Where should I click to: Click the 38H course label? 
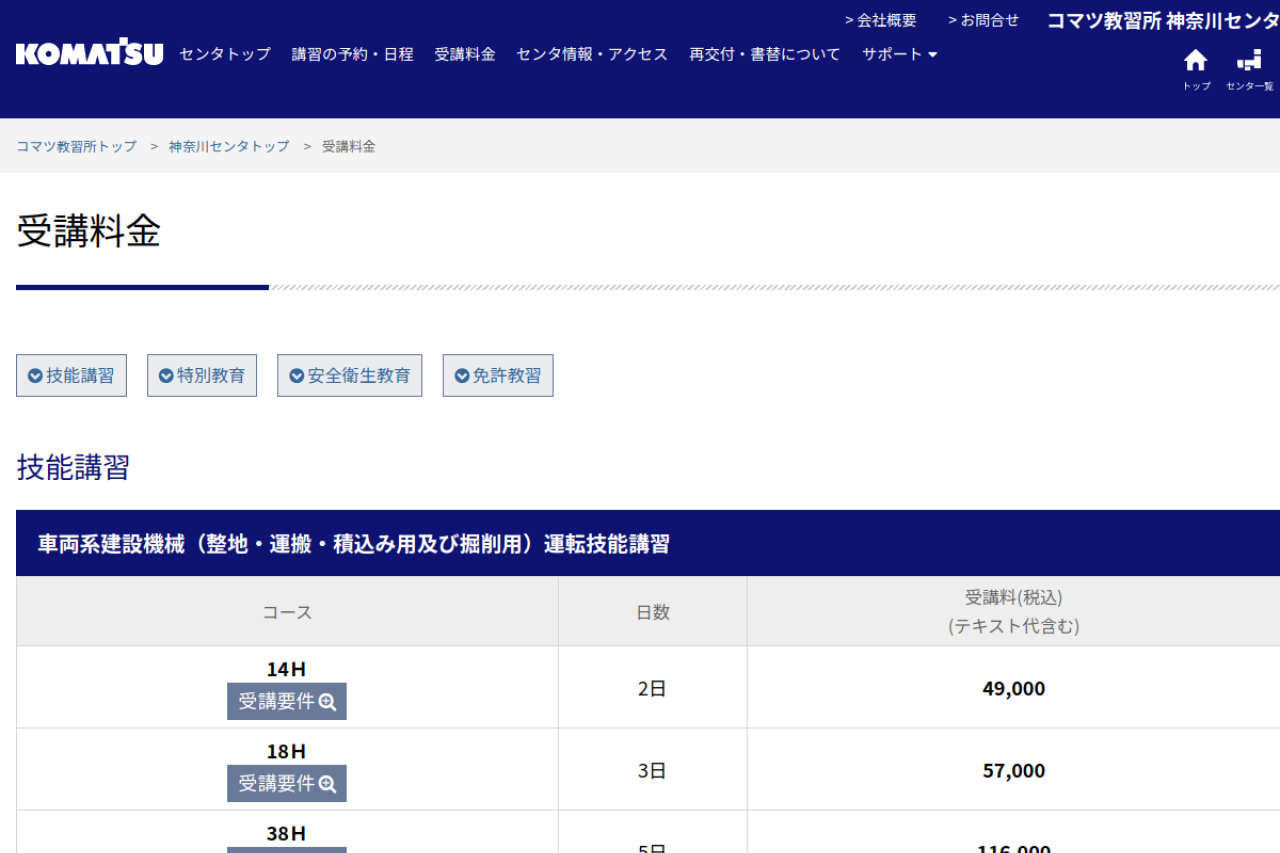(286, 833)
